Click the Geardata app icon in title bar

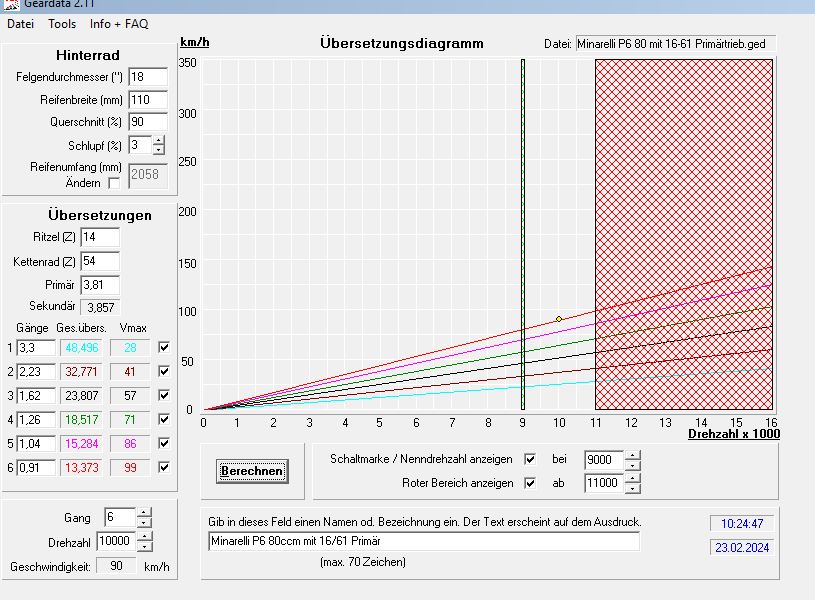pos(10,4)
